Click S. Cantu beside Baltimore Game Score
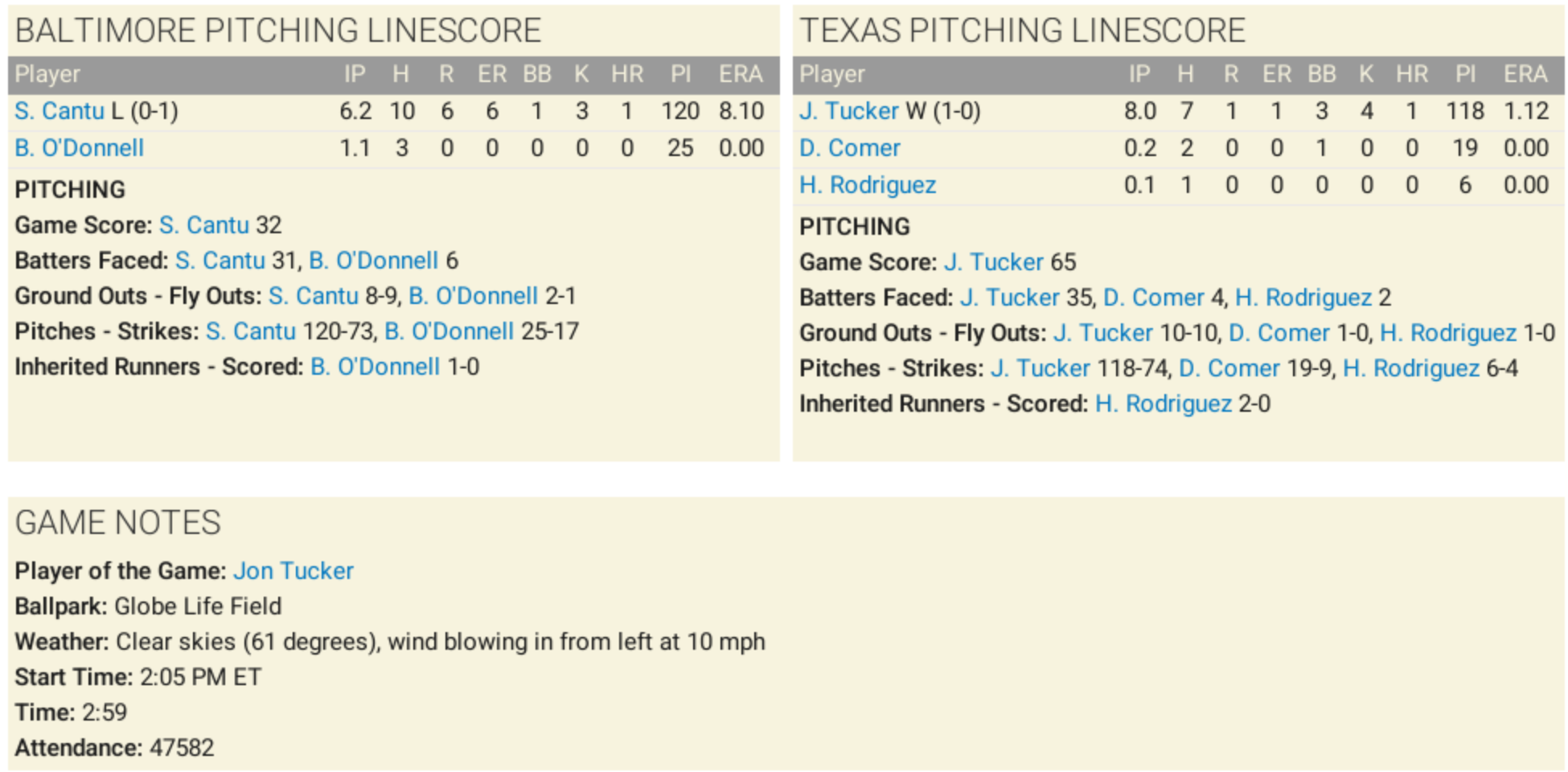The width and height of the screenshot is (1568, 772). pos(203,225)
